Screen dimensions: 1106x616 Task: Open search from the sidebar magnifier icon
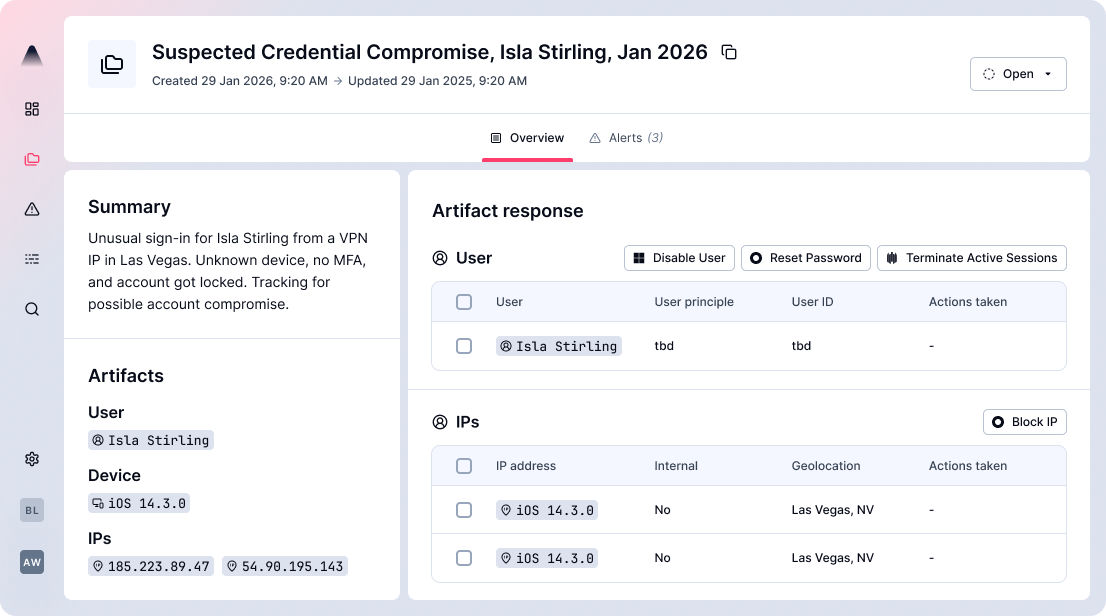click(32, 309)
